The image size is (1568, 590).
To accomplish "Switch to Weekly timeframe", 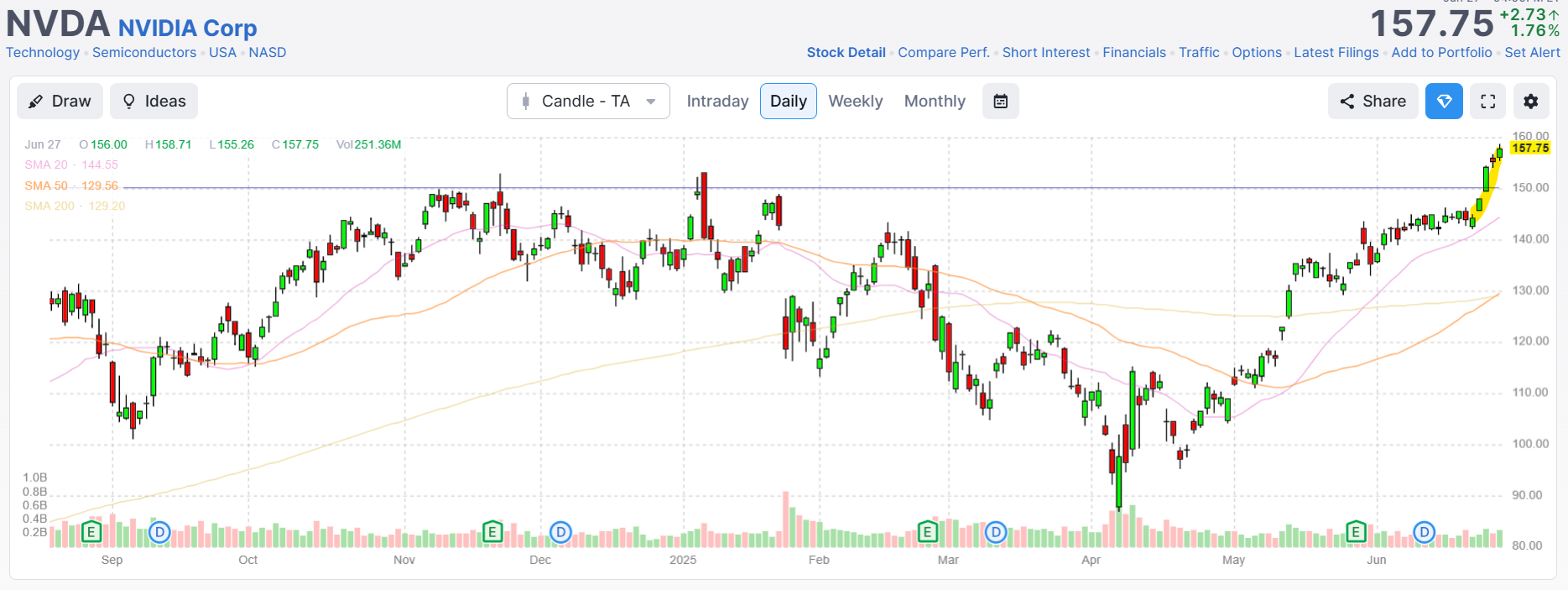I will point(856,102).
